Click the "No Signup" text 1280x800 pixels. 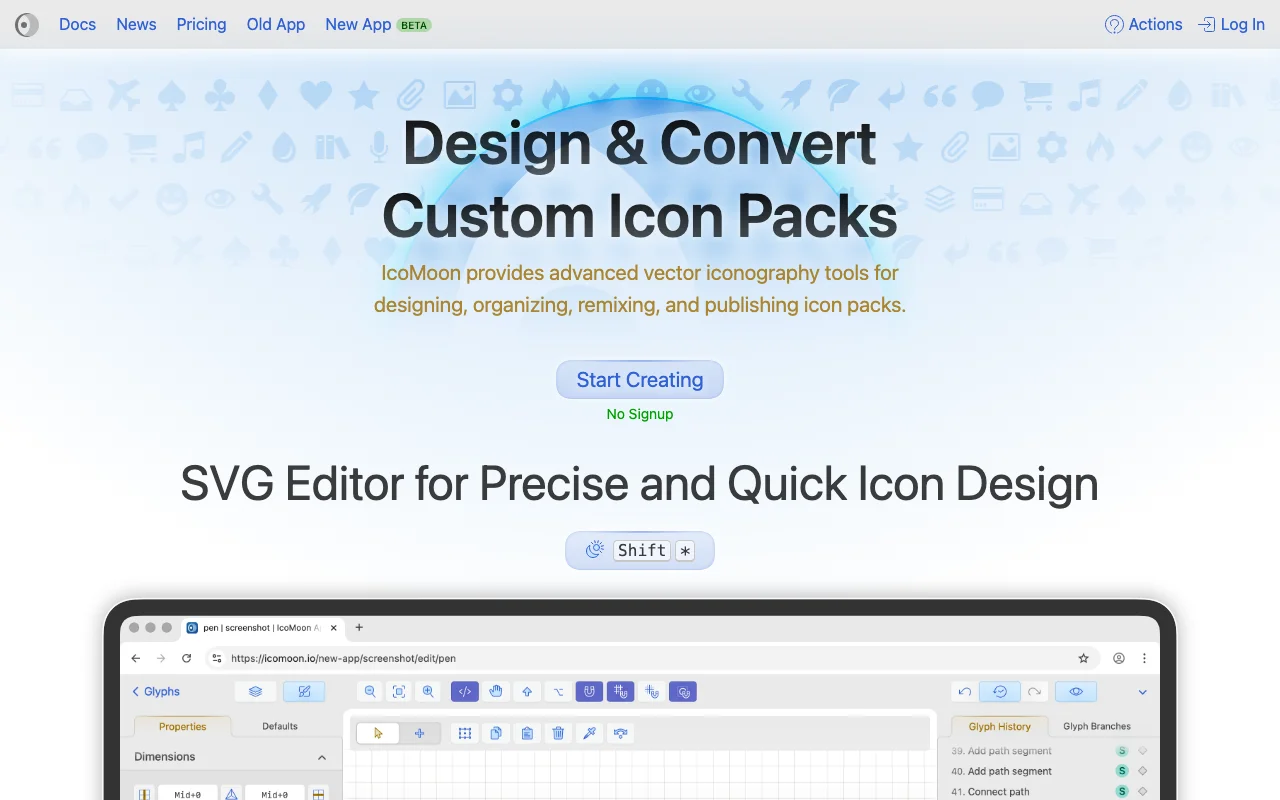(x=640, y=414)
